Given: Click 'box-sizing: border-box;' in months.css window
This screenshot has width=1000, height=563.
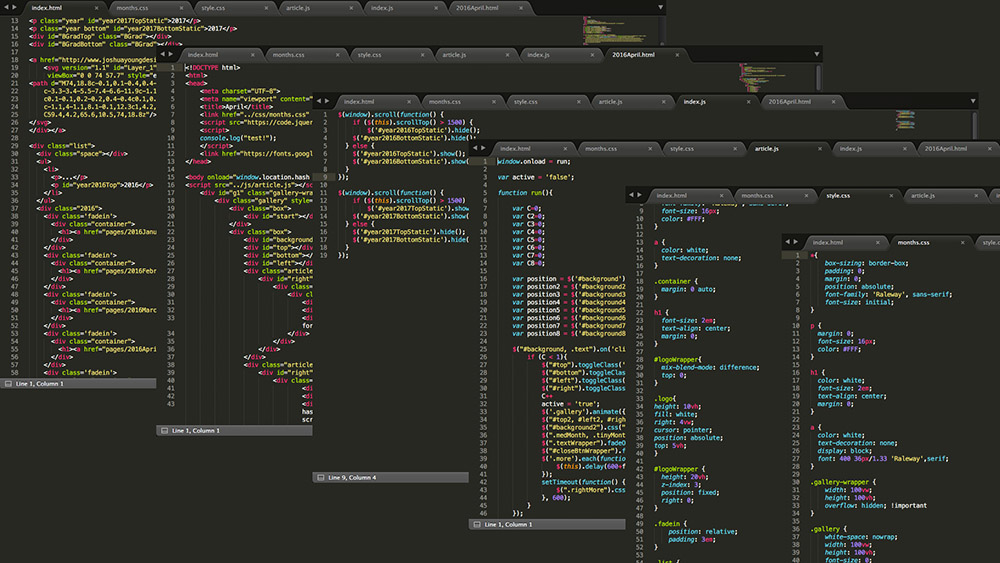Looking at the screenshot, I should click(866, 263).
